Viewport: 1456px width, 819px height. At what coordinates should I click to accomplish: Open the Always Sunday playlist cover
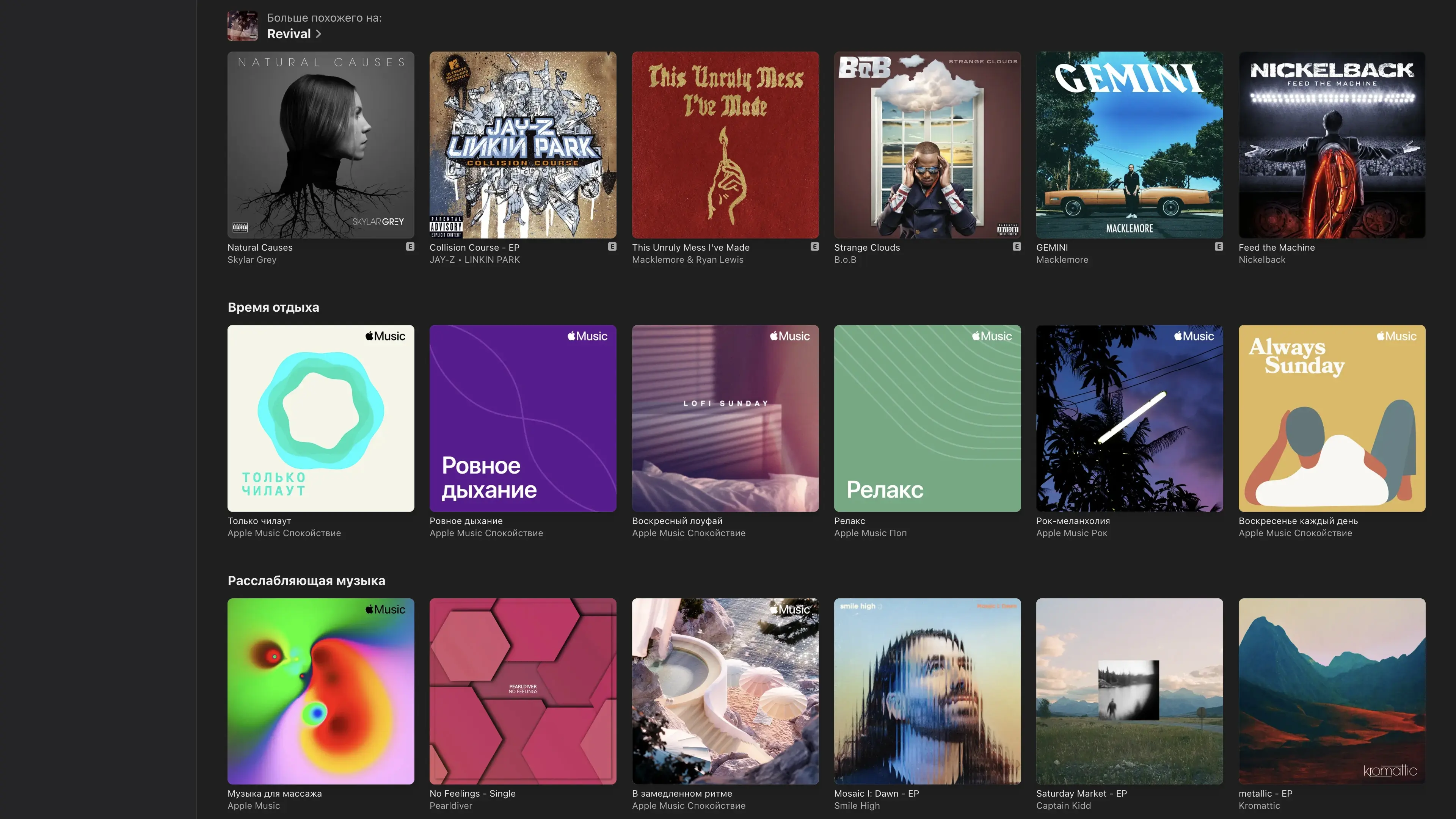(x=1332, y=418)
